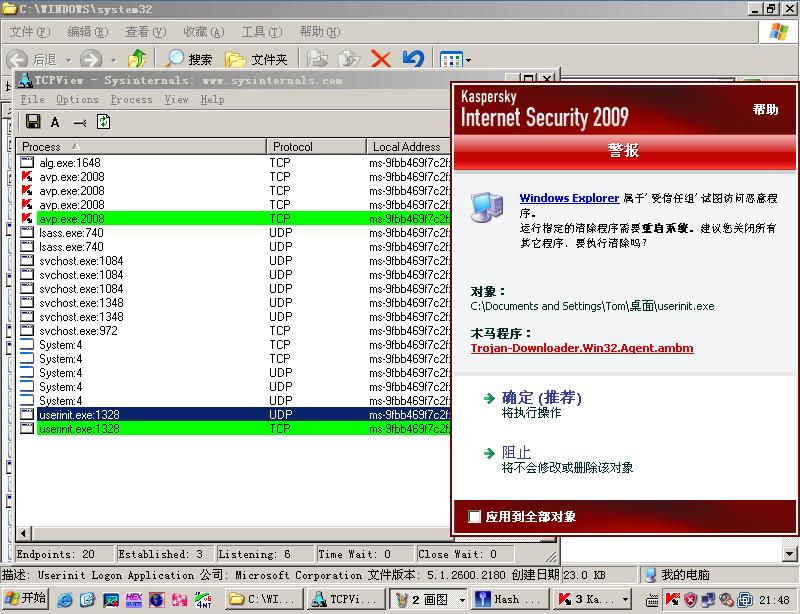Open the 帮助 menu in Explorer

(x=320, y=32)
